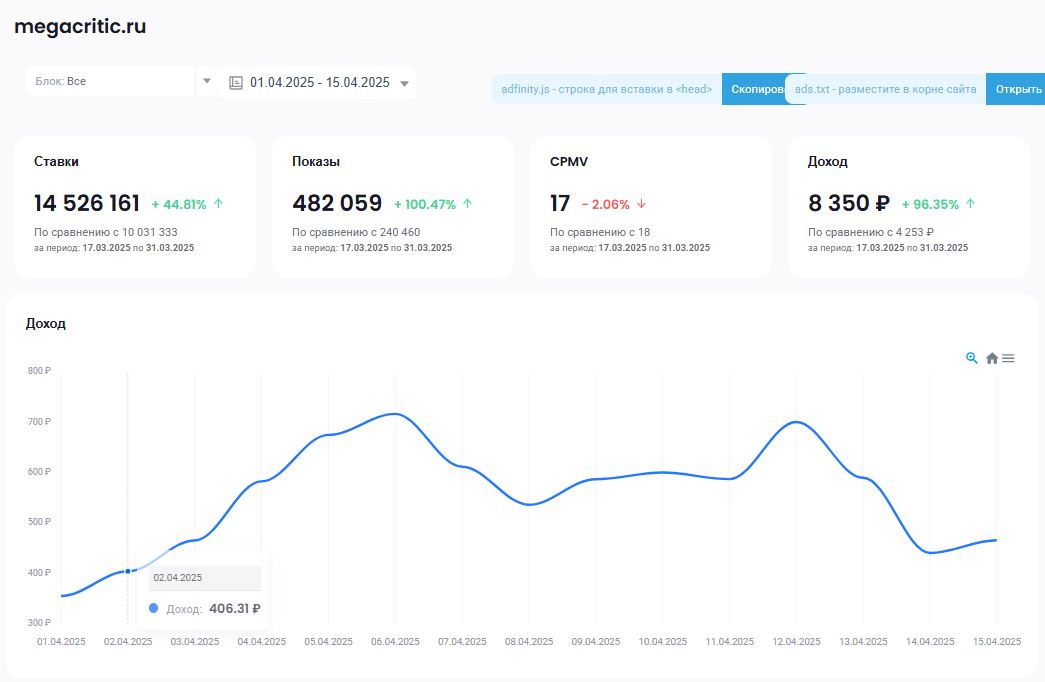The width and height of the screenshot is (1045, 682).
Task: Click x-axis label 03.04.2025
Action: point(195,641)
